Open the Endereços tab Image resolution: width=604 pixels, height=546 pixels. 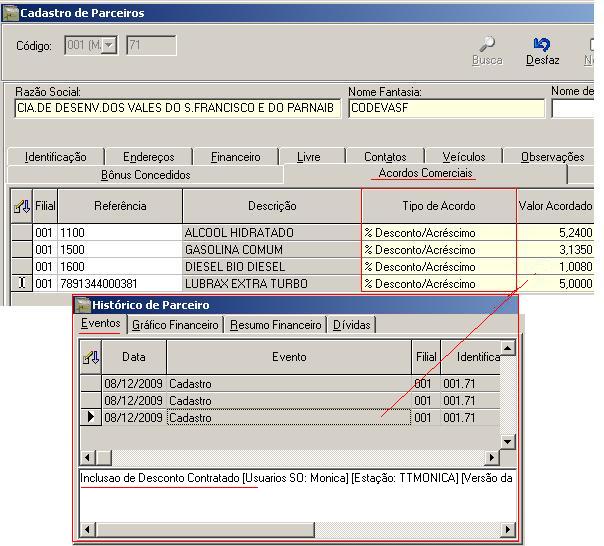[x=149, y=157]
